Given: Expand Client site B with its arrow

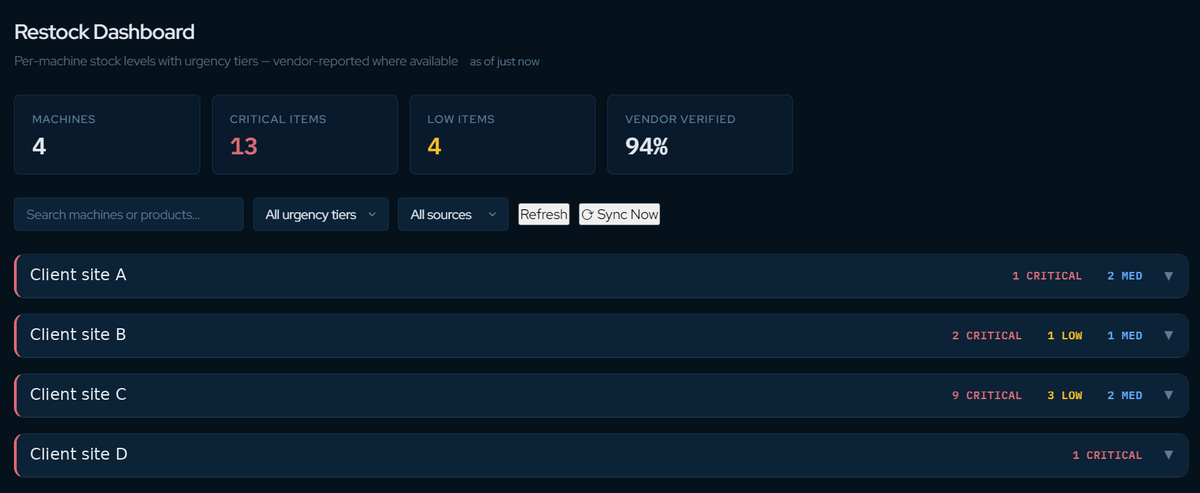Looking at the screenshot, I should pyautogui.click(x=1168, y=336).
